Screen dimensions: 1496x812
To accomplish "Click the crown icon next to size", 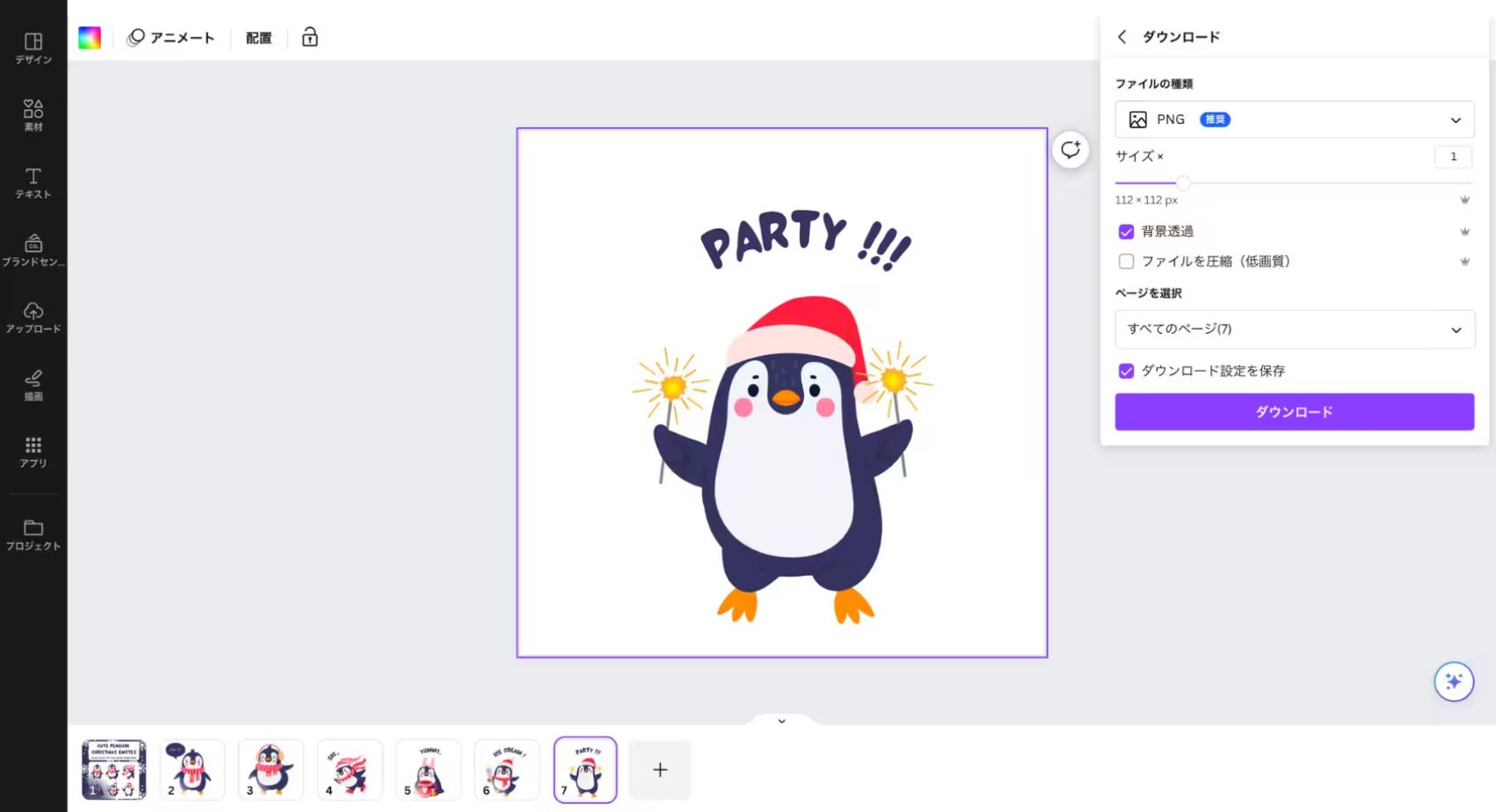I will coord(1464,200).
